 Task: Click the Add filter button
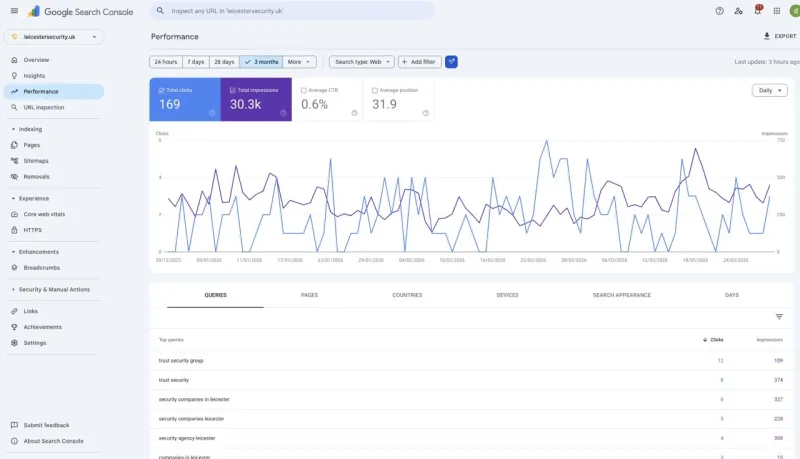coord(419,62)
